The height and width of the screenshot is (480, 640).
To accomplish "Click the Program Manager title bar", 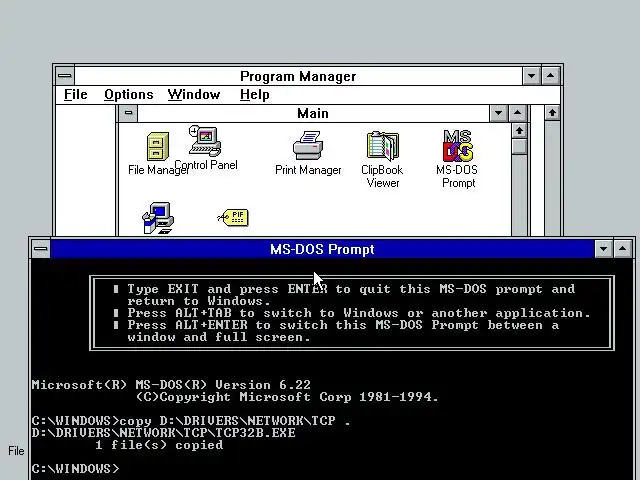I will [298, 76].
